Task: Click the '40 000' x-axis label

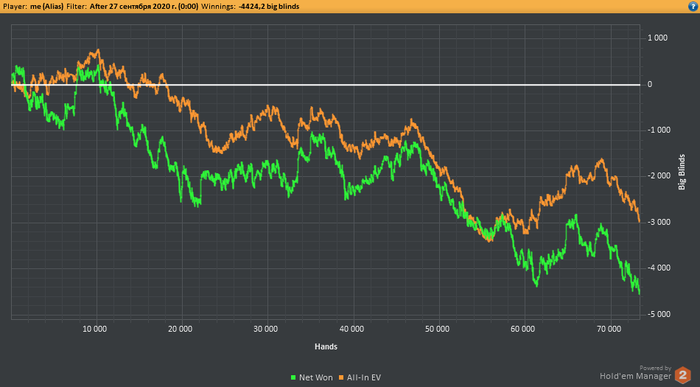Action: click(352, 329)
